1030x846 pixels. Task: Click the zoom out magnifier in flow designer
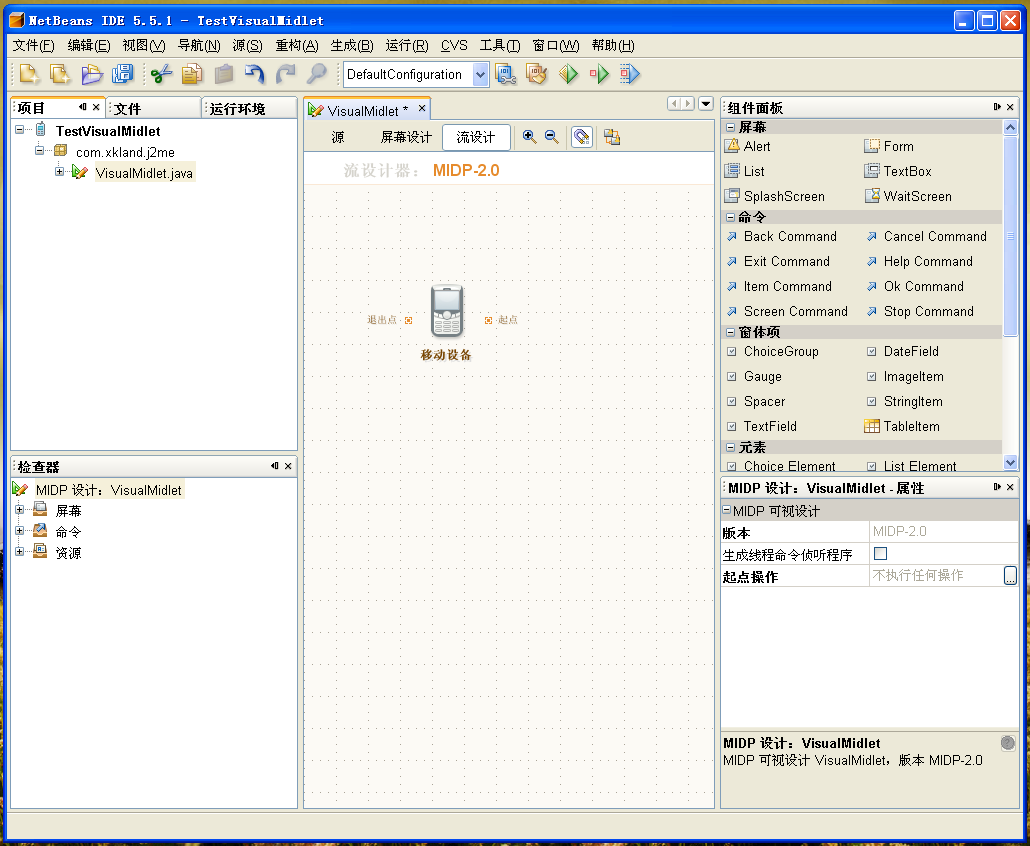[552, 137]
